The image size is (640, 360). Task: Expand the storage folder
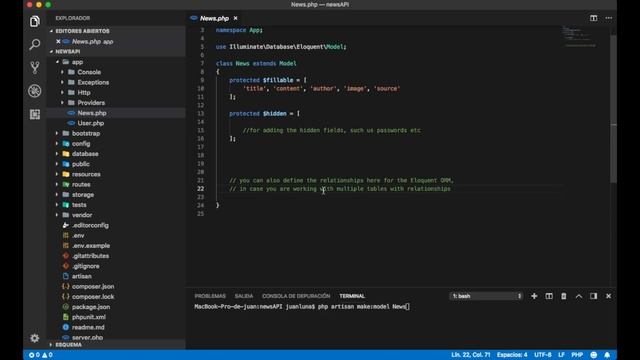point(83,195)
